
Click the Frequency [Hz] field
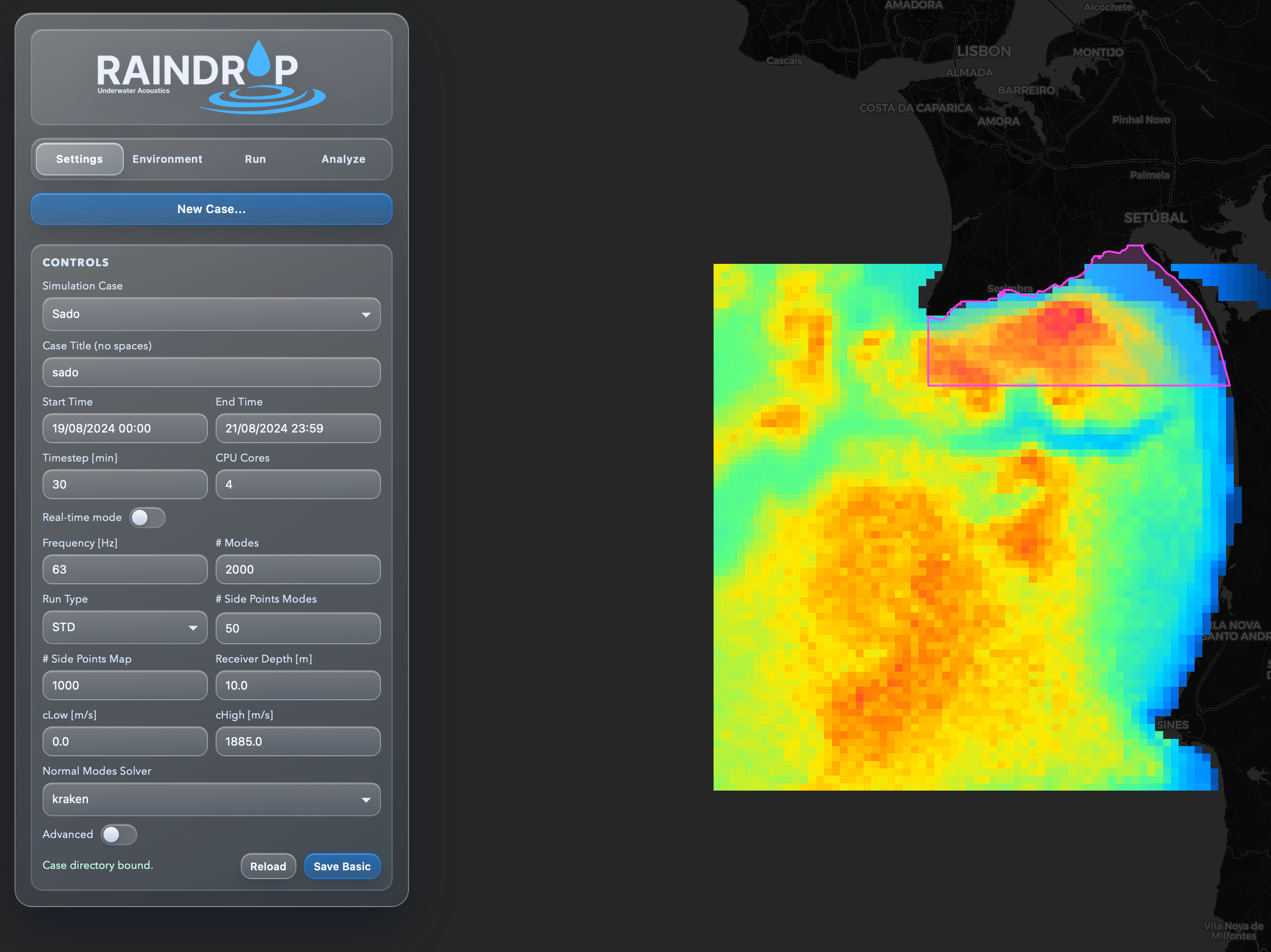point(125,570)
